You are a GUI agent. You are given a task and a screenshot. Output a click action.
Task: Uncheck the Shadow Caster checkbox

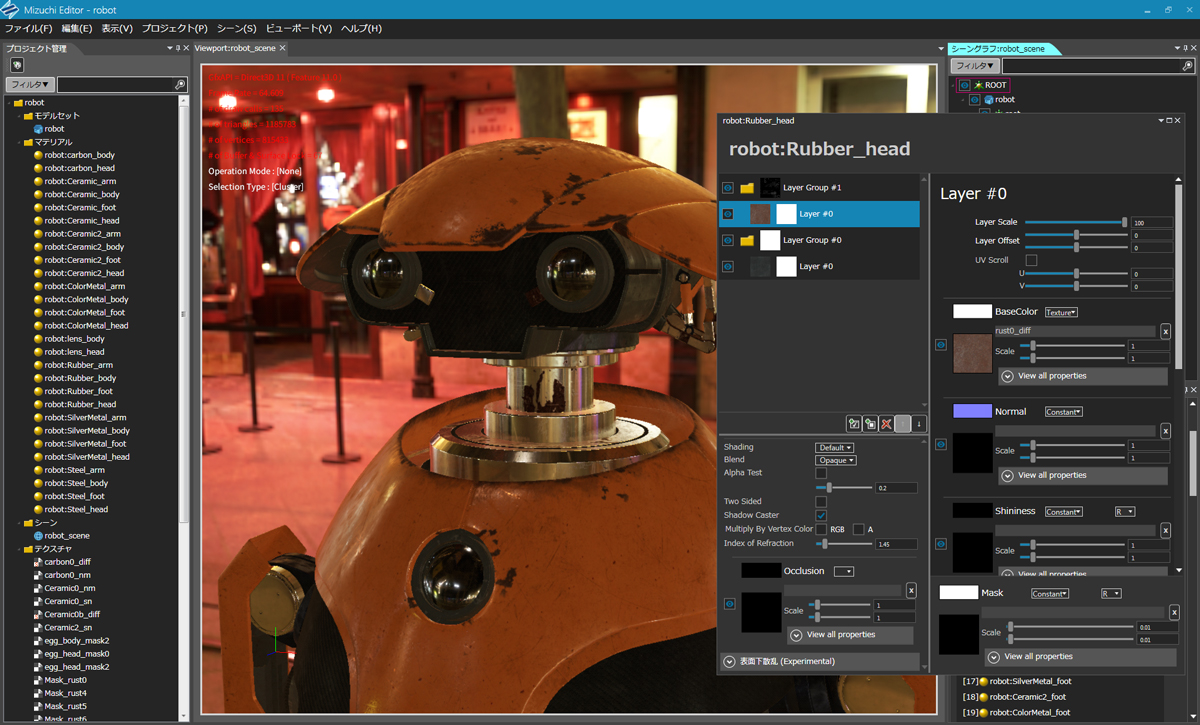coord(821,515)
